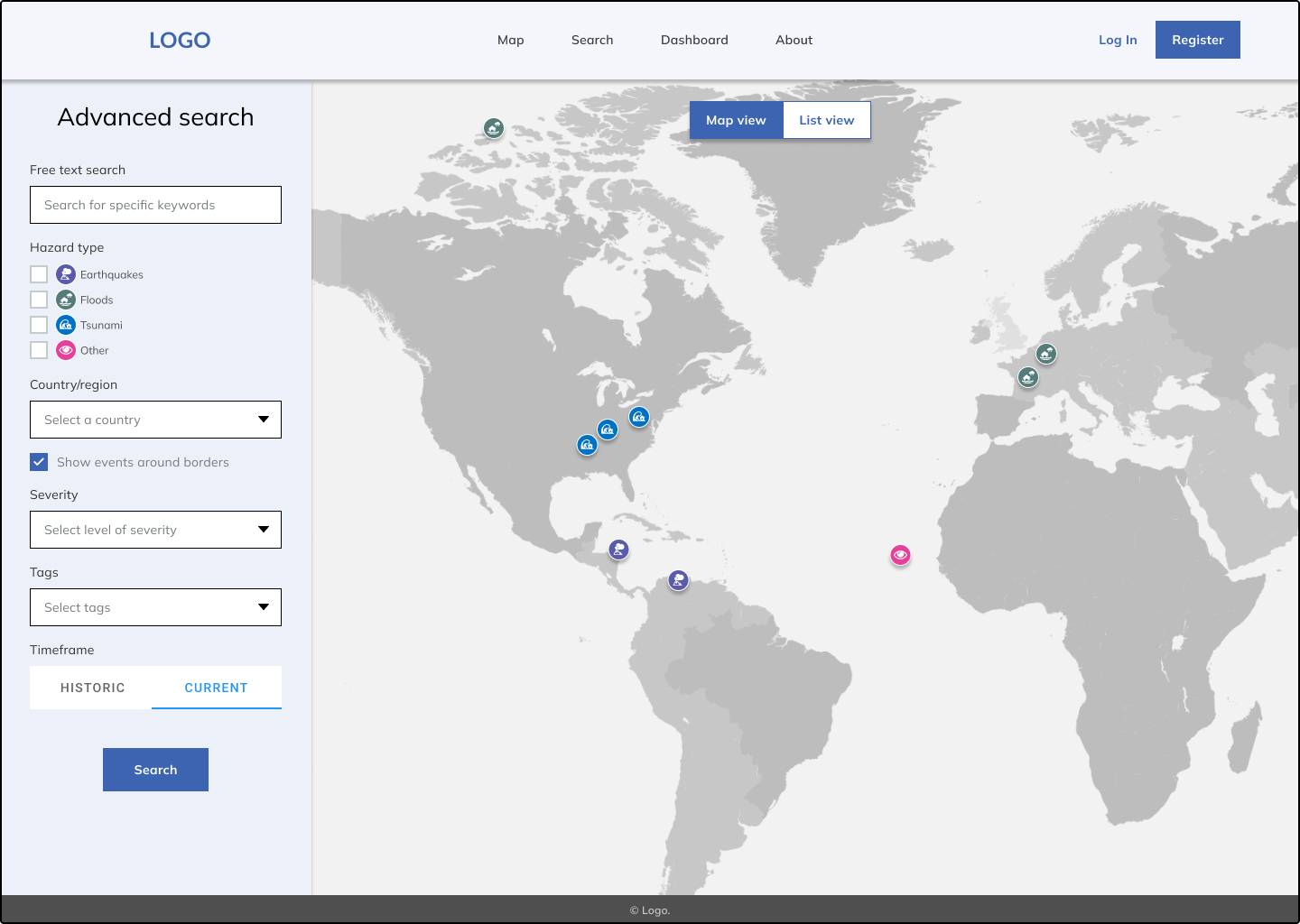The height and width of the screenshot is (924, 1300).
Task: Open Search in the top navigation
Action: point(592,40)
